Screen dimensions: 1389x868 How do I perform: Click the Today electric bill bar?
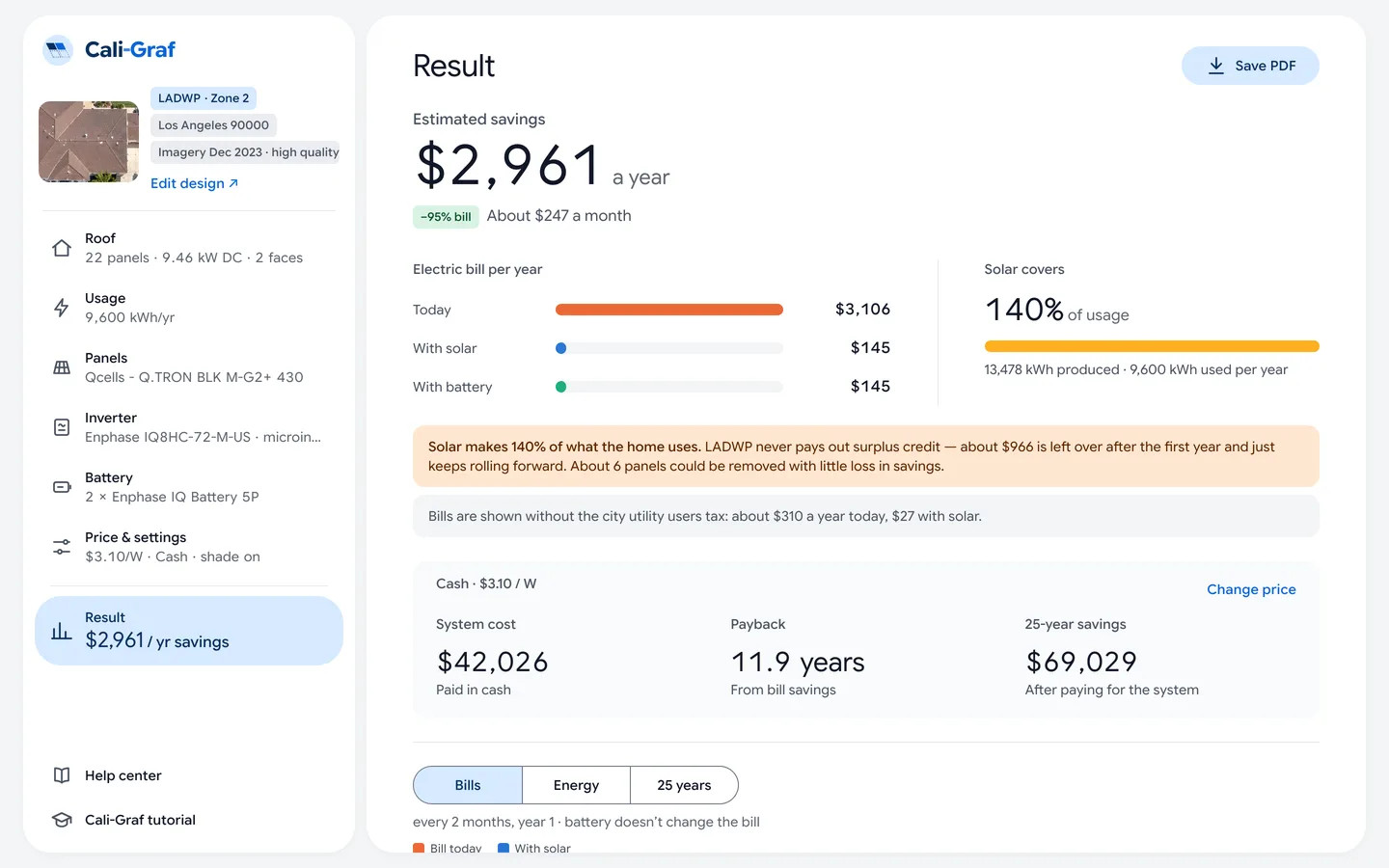click(x=669, y=310)
